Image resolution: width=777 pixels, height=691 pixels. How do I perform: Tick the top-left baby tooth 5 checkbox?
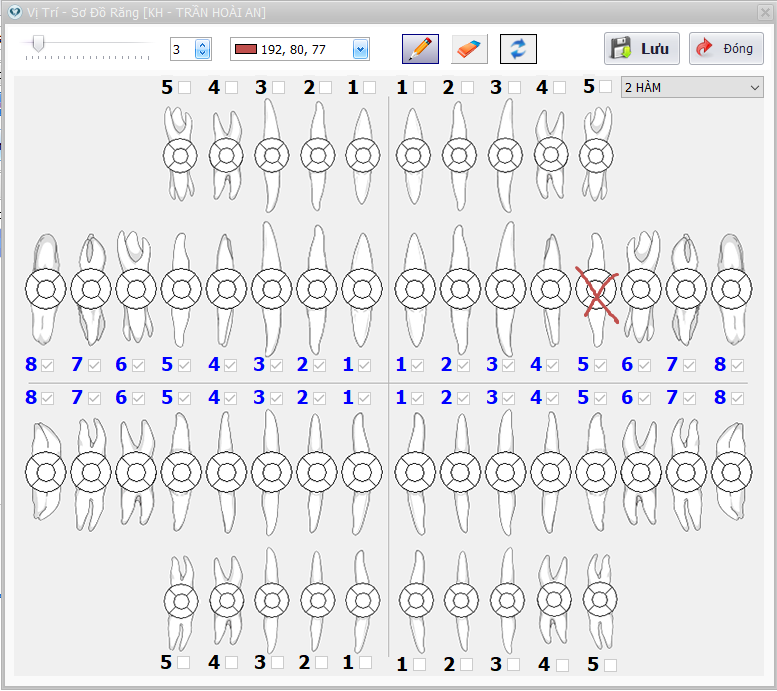coord(184,88)
